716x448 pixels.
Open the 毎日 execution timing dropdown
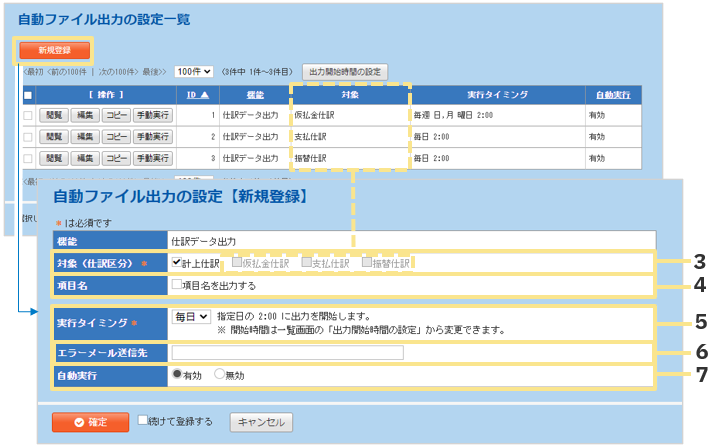click(191, 316)
